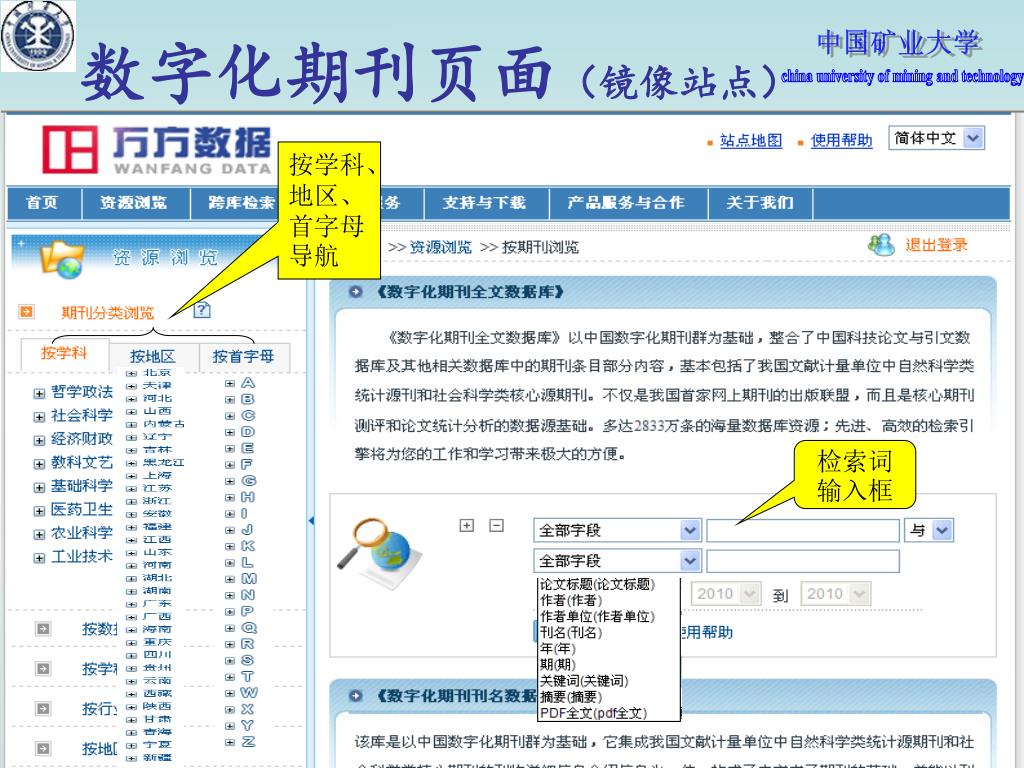
Task: Click the arrow icon beside 按学 row
Action: (43, 668)
